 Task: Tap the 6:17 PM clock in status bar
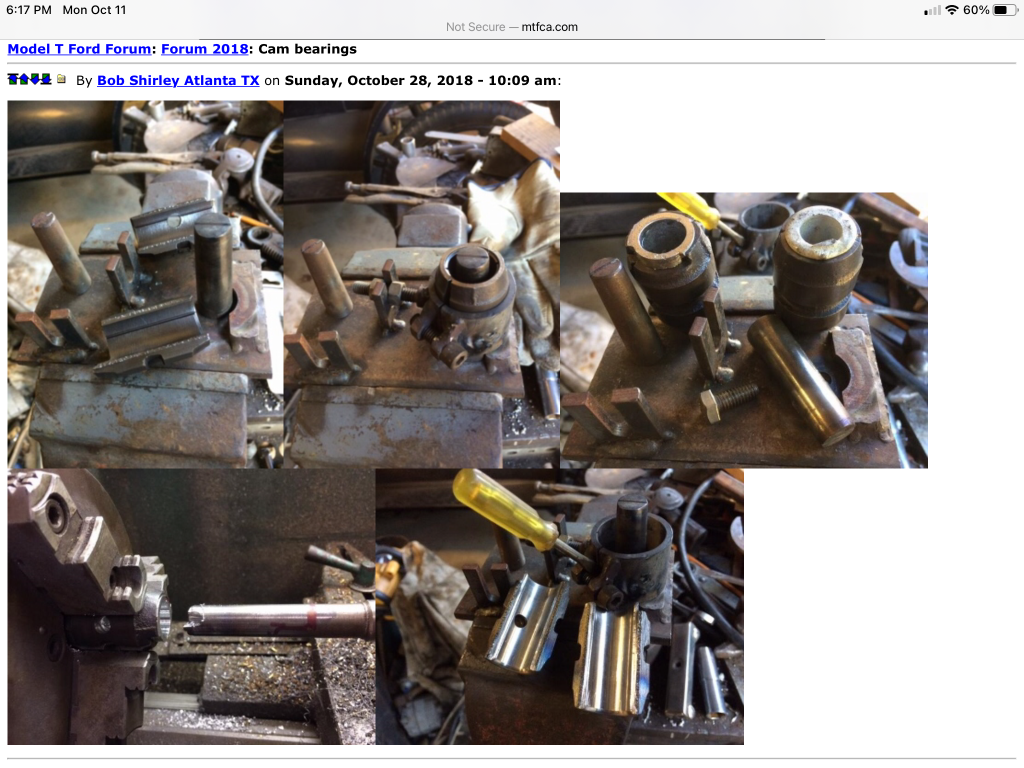coord(29,10)
